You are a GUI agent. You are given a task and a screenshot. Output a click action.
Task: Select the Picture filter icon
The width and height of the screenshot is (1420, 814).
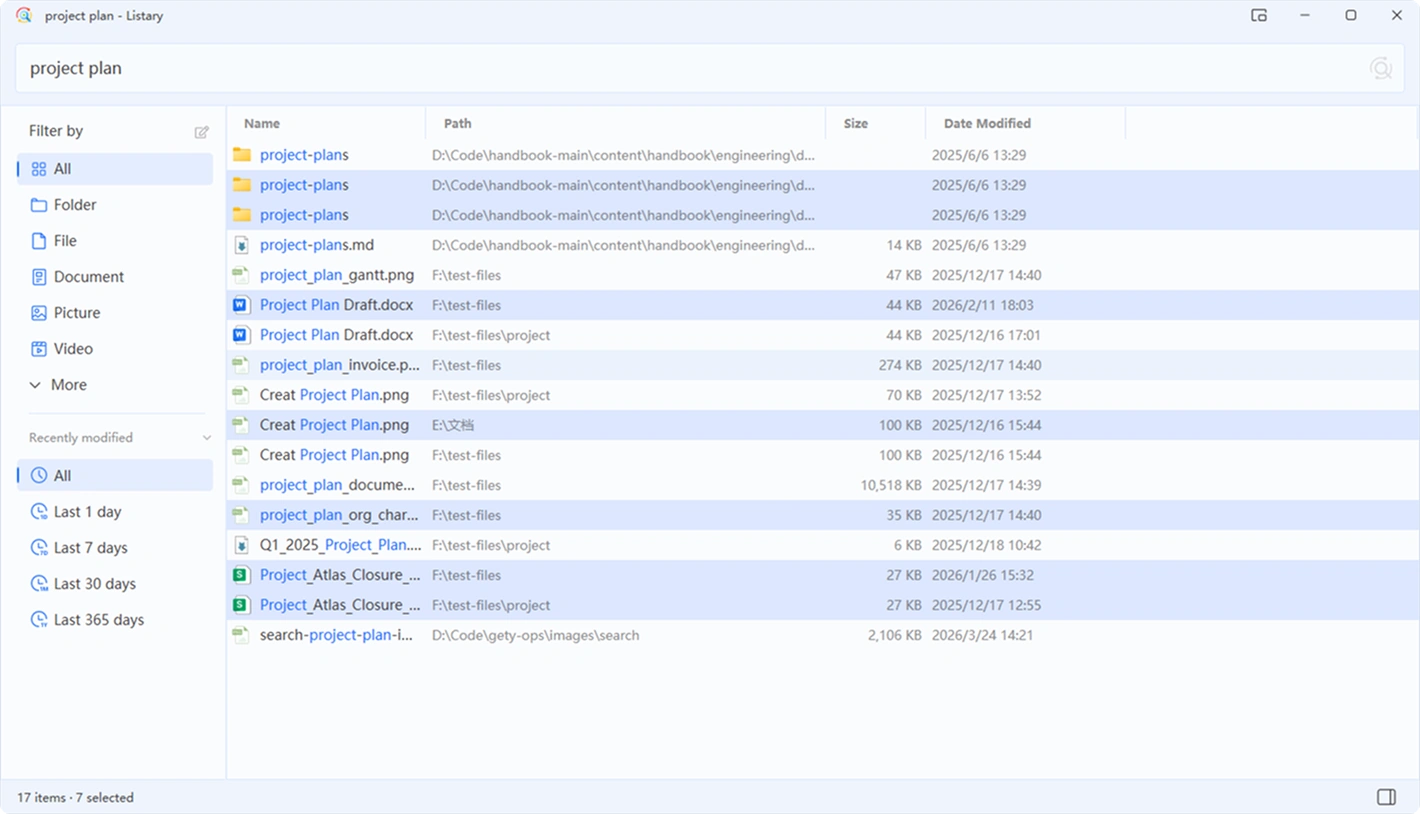[x=39, y=313]
